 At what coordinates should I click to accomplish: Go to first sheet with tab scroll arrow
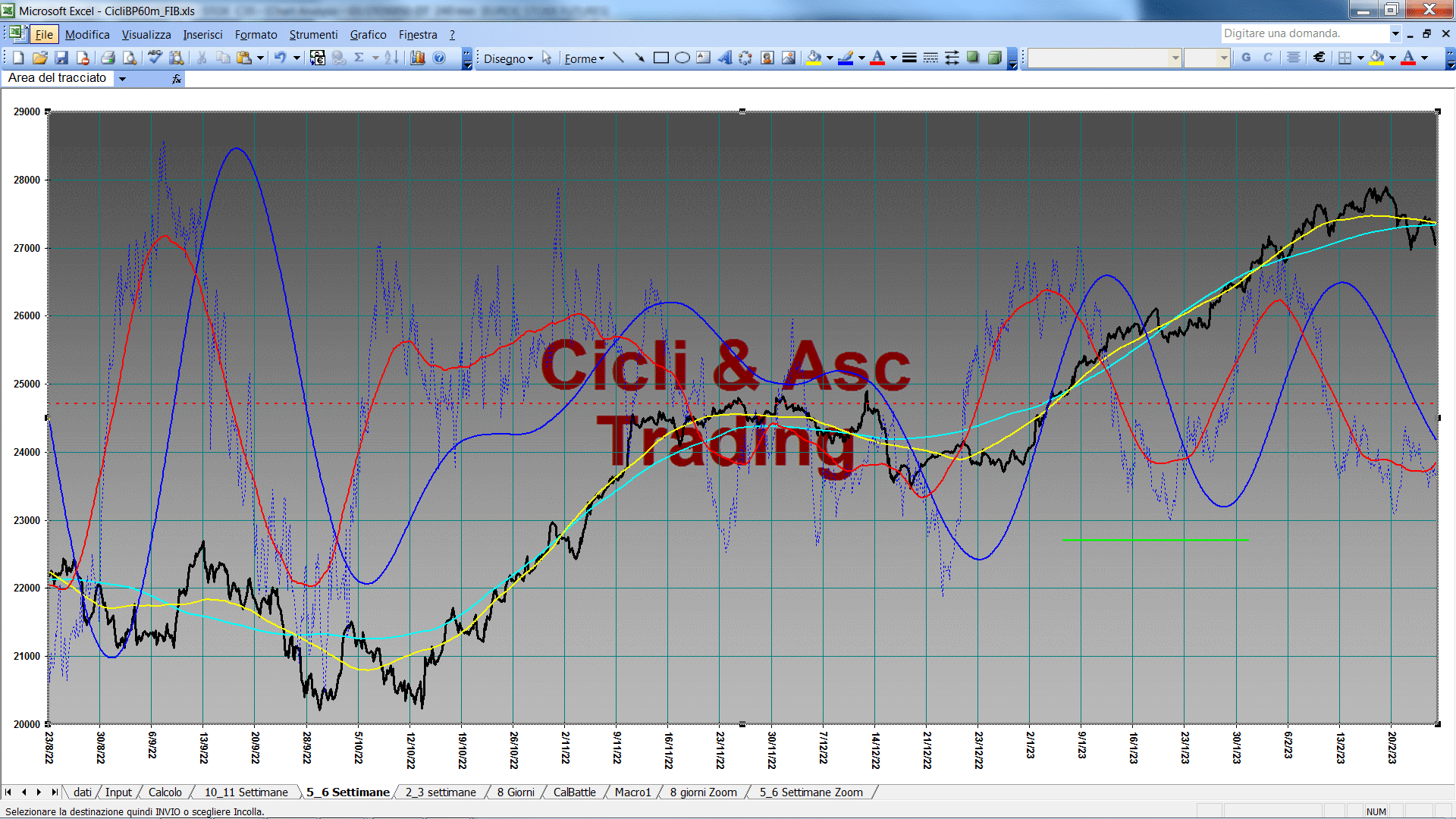click(8, 792)
